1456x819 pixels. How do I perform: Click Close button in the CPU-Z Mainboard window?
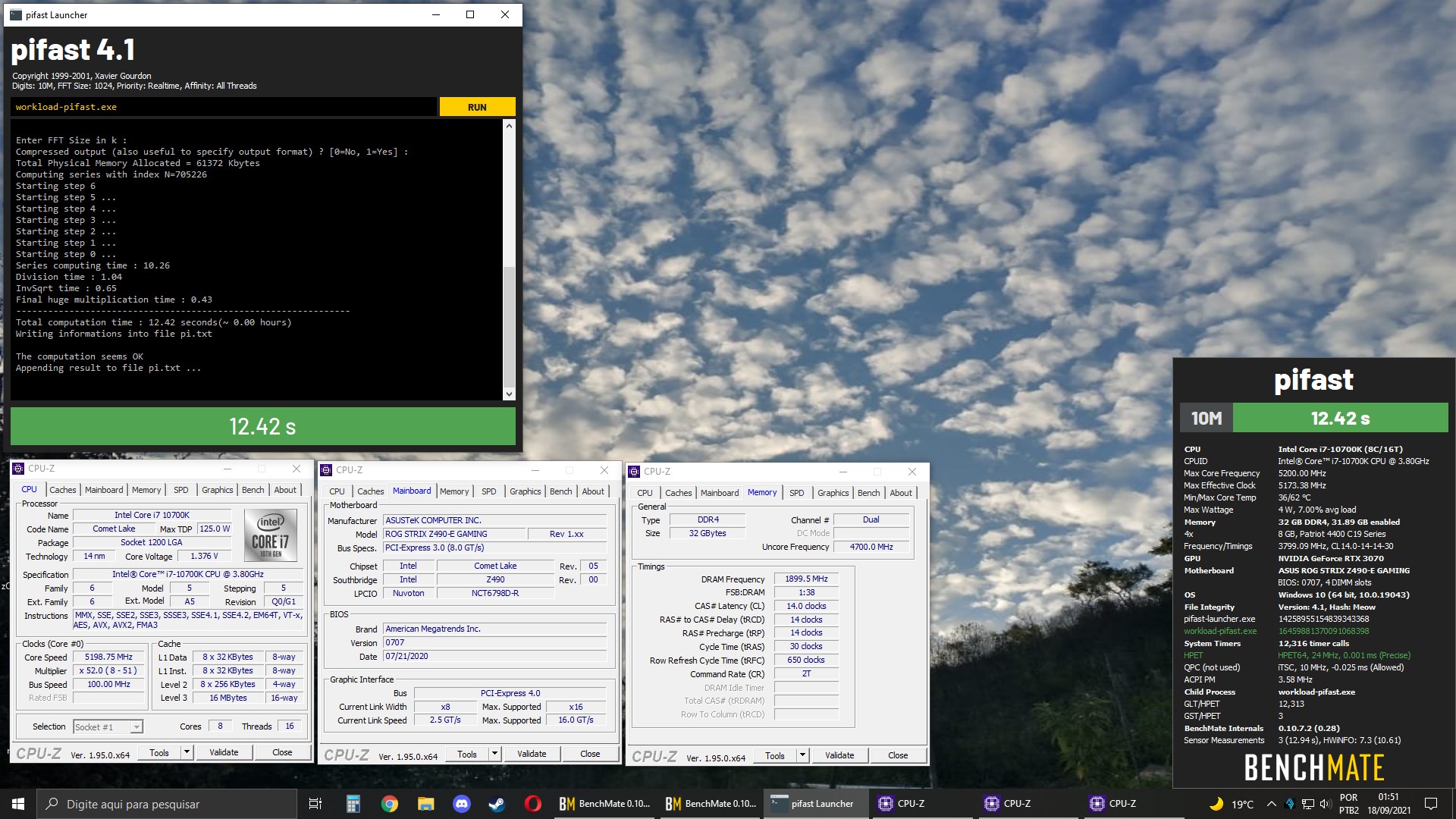tap(590, 754)
